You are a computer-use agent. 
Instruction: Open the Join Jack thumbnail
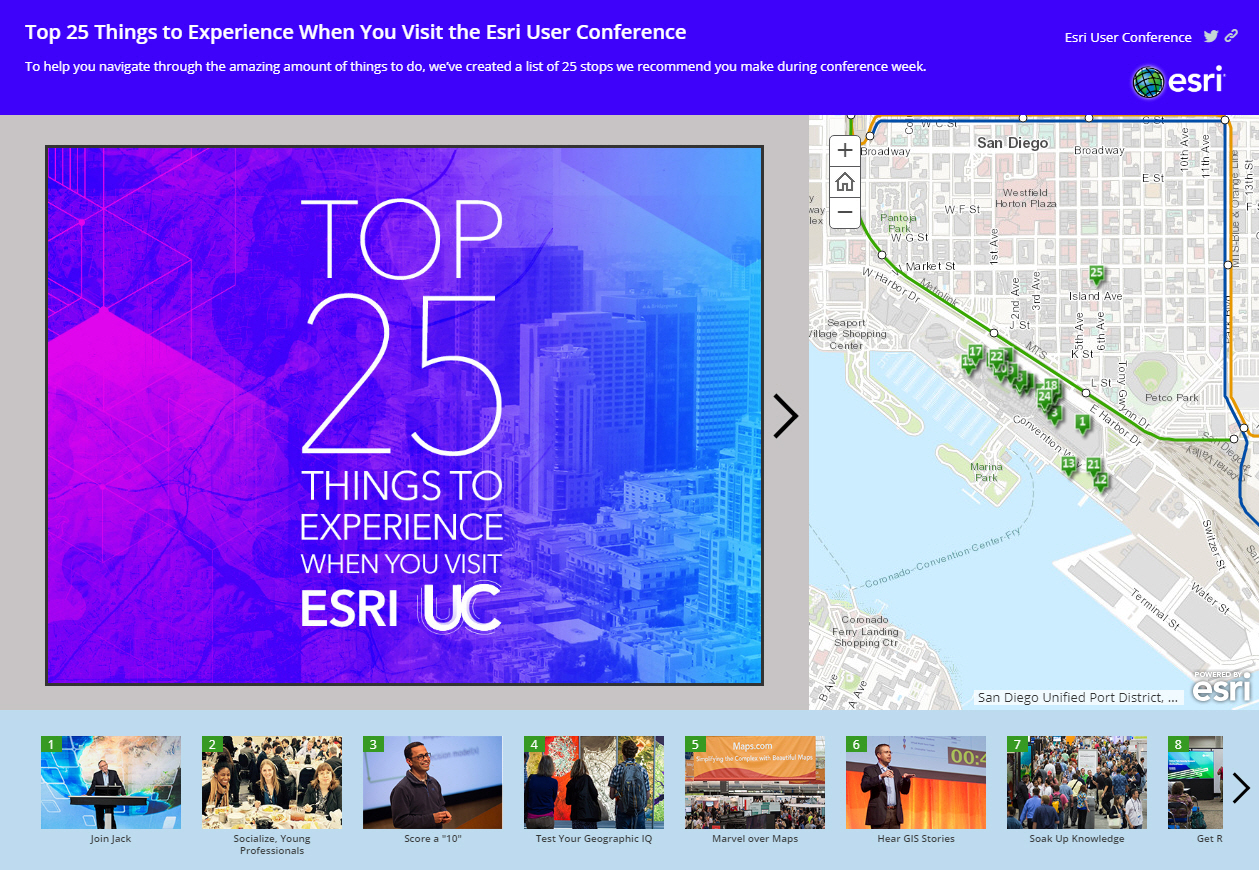coord(110,783)
